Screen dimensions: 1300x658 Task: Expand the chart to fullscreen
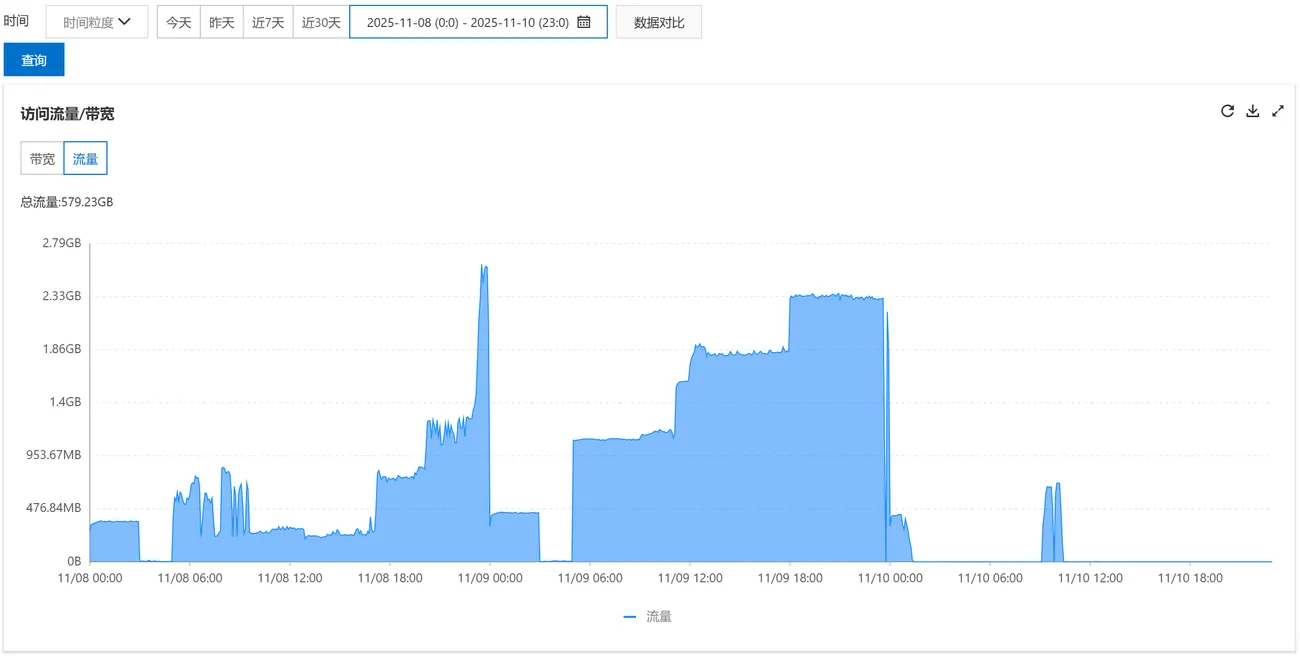click(x=1277, y=111)
